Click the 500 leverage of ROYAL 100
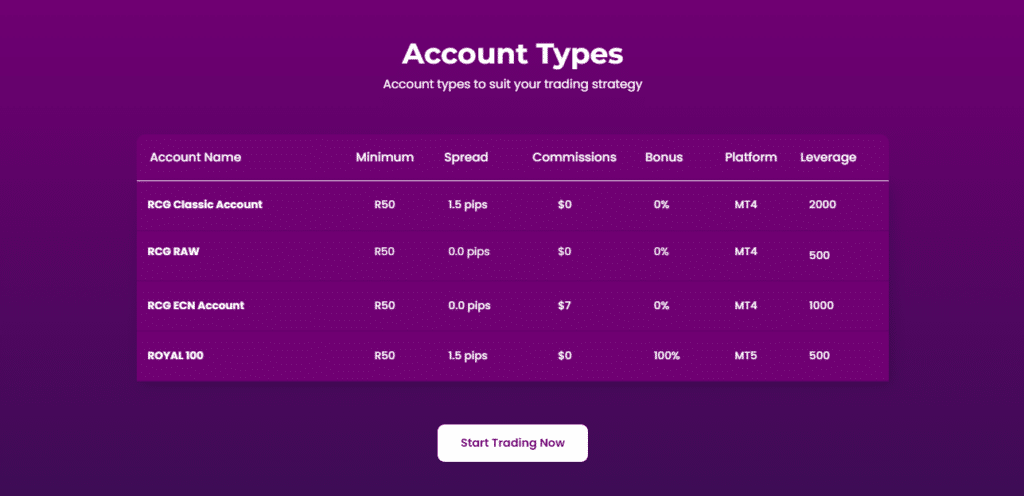 819,356
